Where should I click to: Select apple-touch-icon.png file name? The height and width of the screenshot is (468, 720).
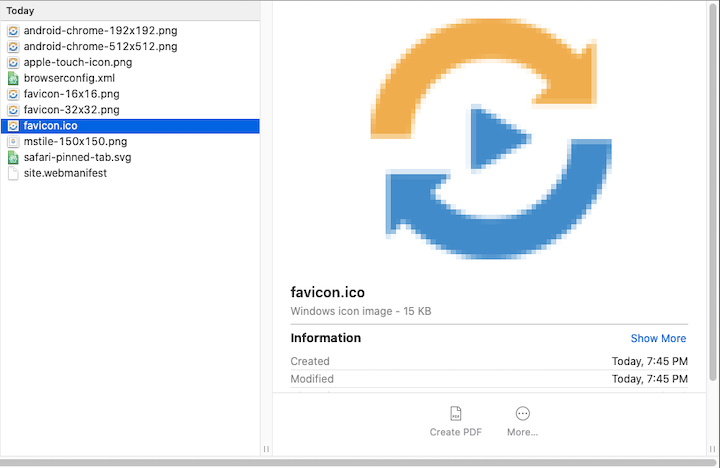pos(78,62)
